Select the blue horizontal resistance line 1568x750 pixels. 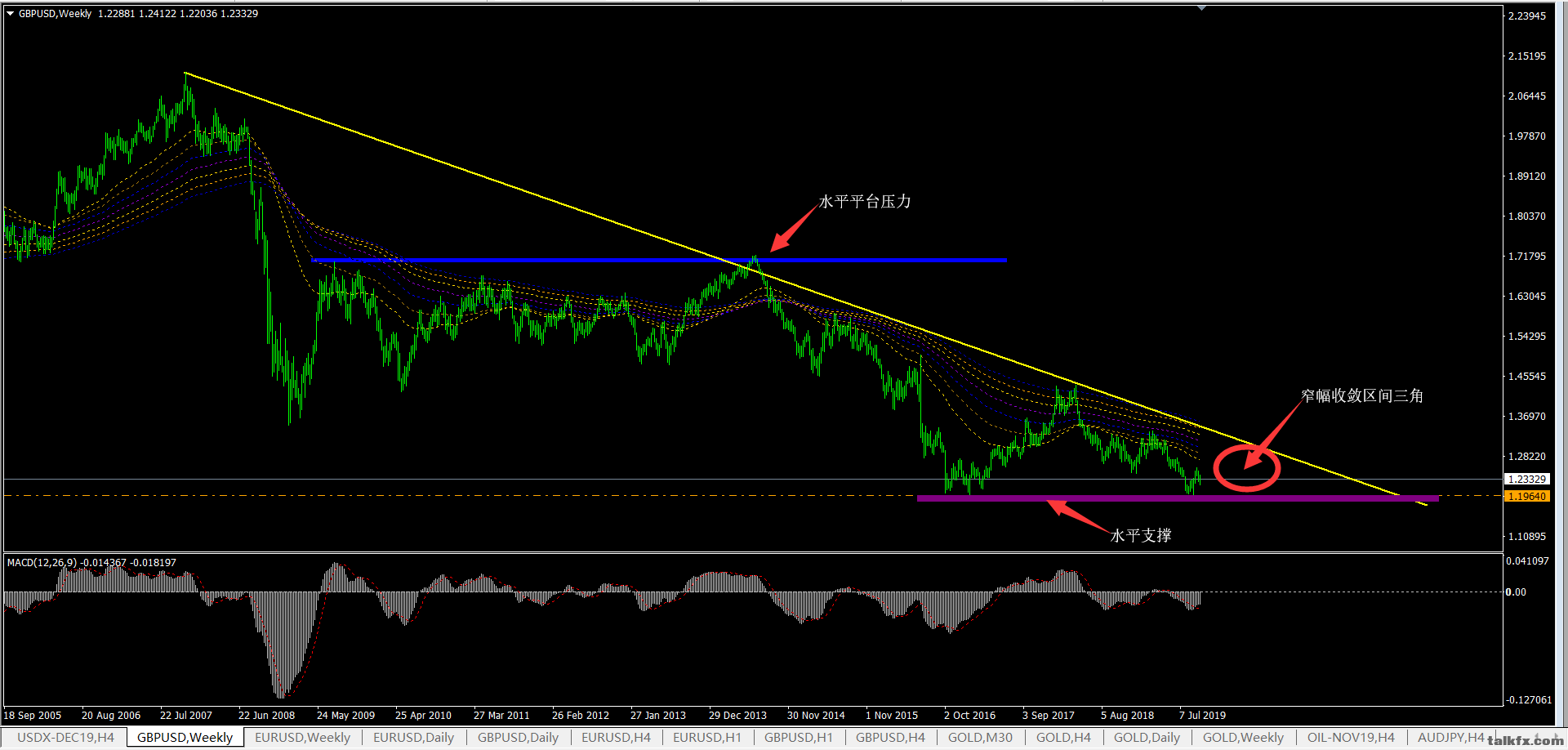(x=660, y=260)
